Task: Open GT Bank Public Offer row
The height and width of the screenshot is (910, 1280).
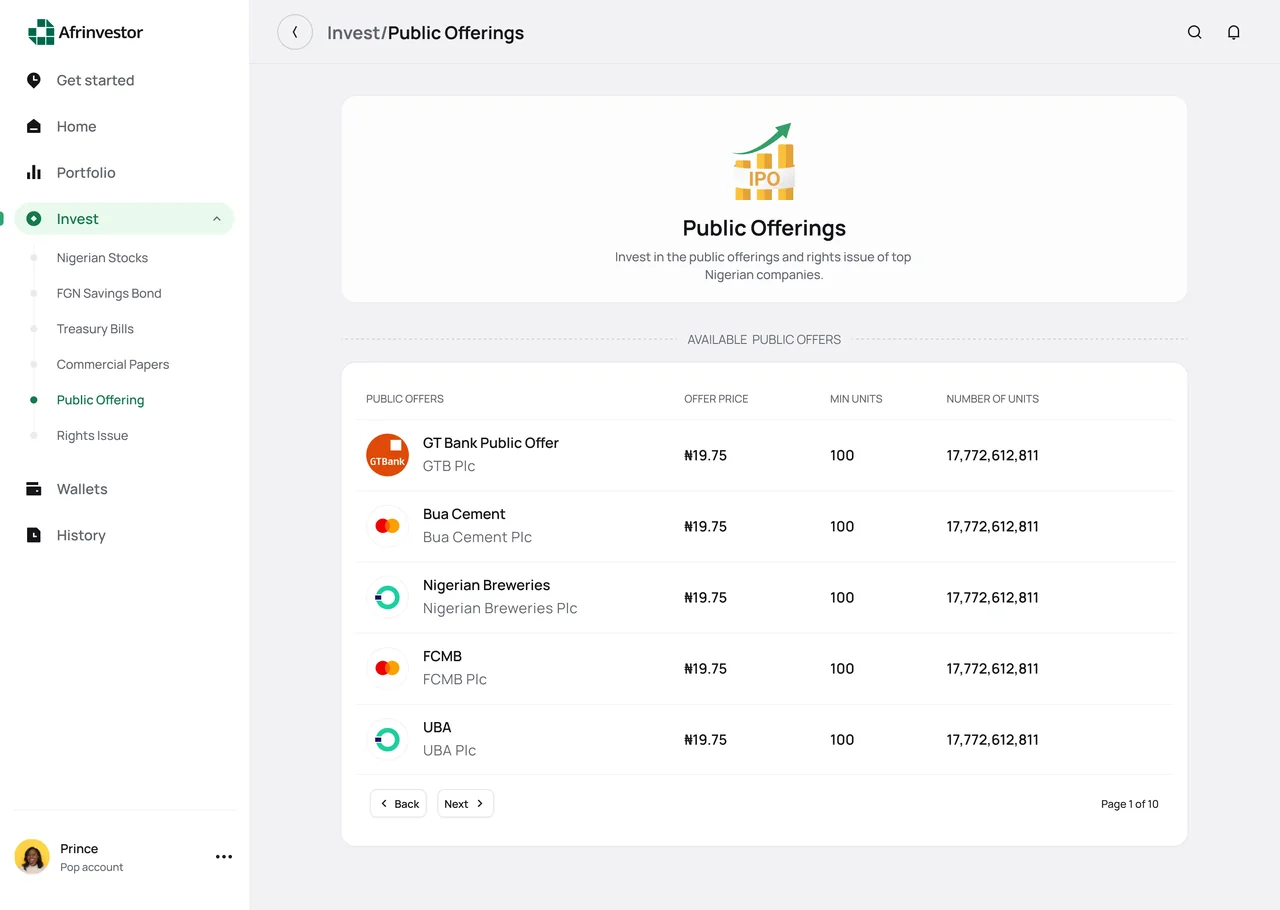Action: click(x=764, y=455)
